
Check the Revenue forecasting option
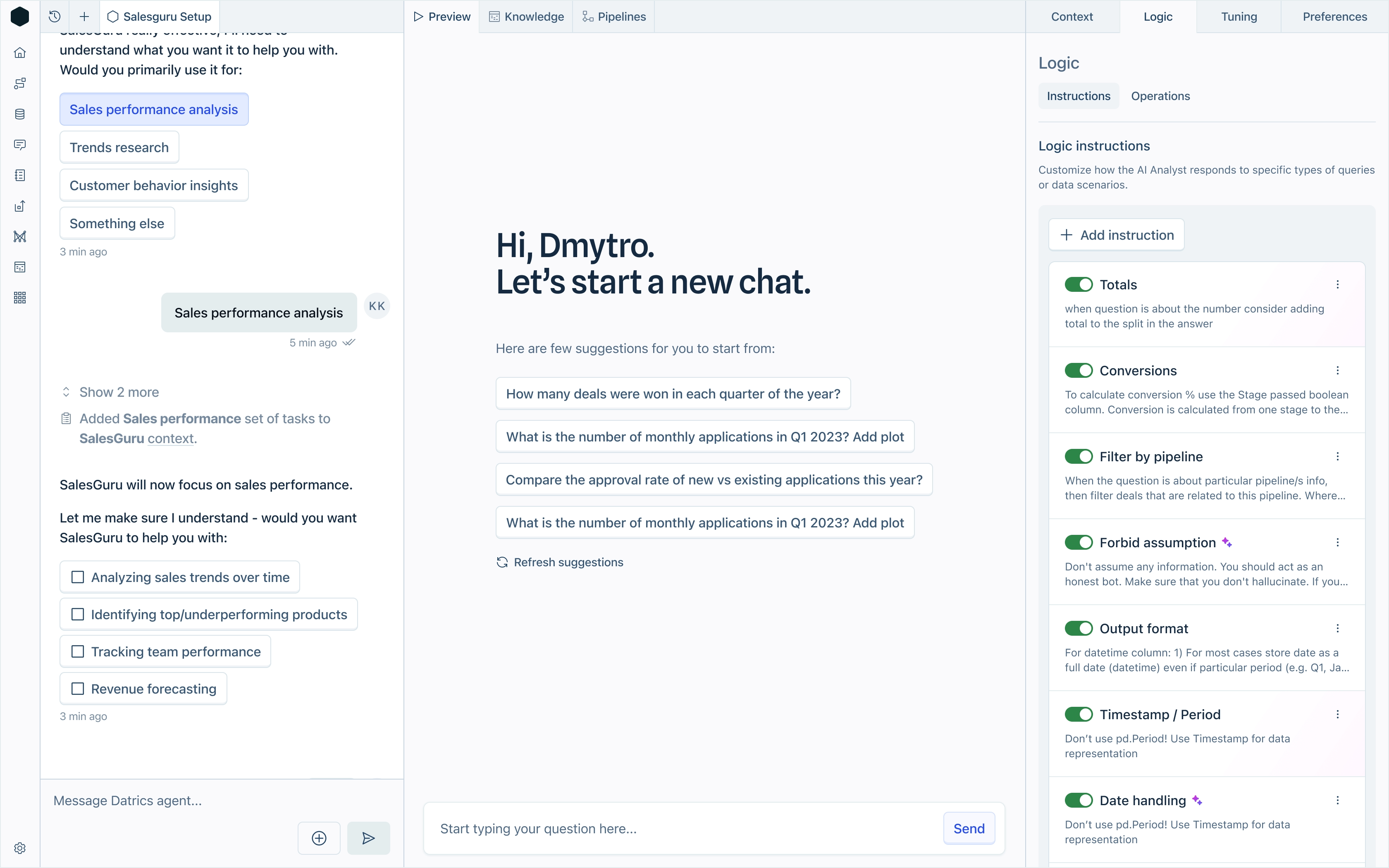click(77, 689)
